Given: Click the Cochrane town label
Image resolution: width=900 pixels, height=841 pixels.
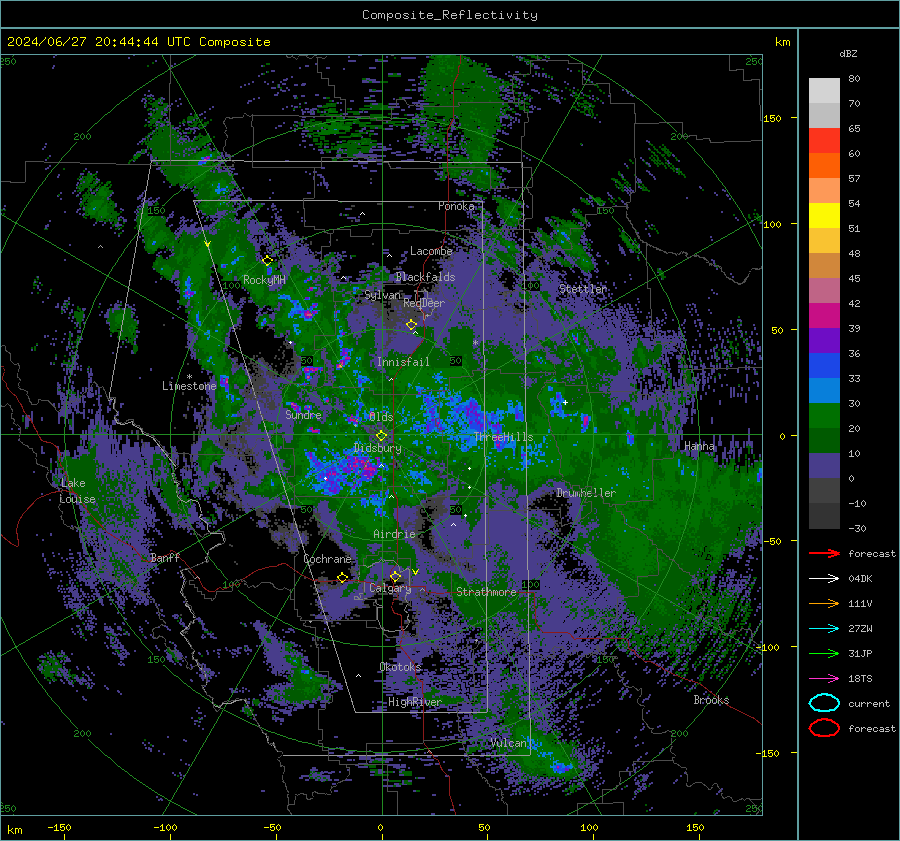Looking at the screenshot, I should pyautogui.click(x=327, y=559).
